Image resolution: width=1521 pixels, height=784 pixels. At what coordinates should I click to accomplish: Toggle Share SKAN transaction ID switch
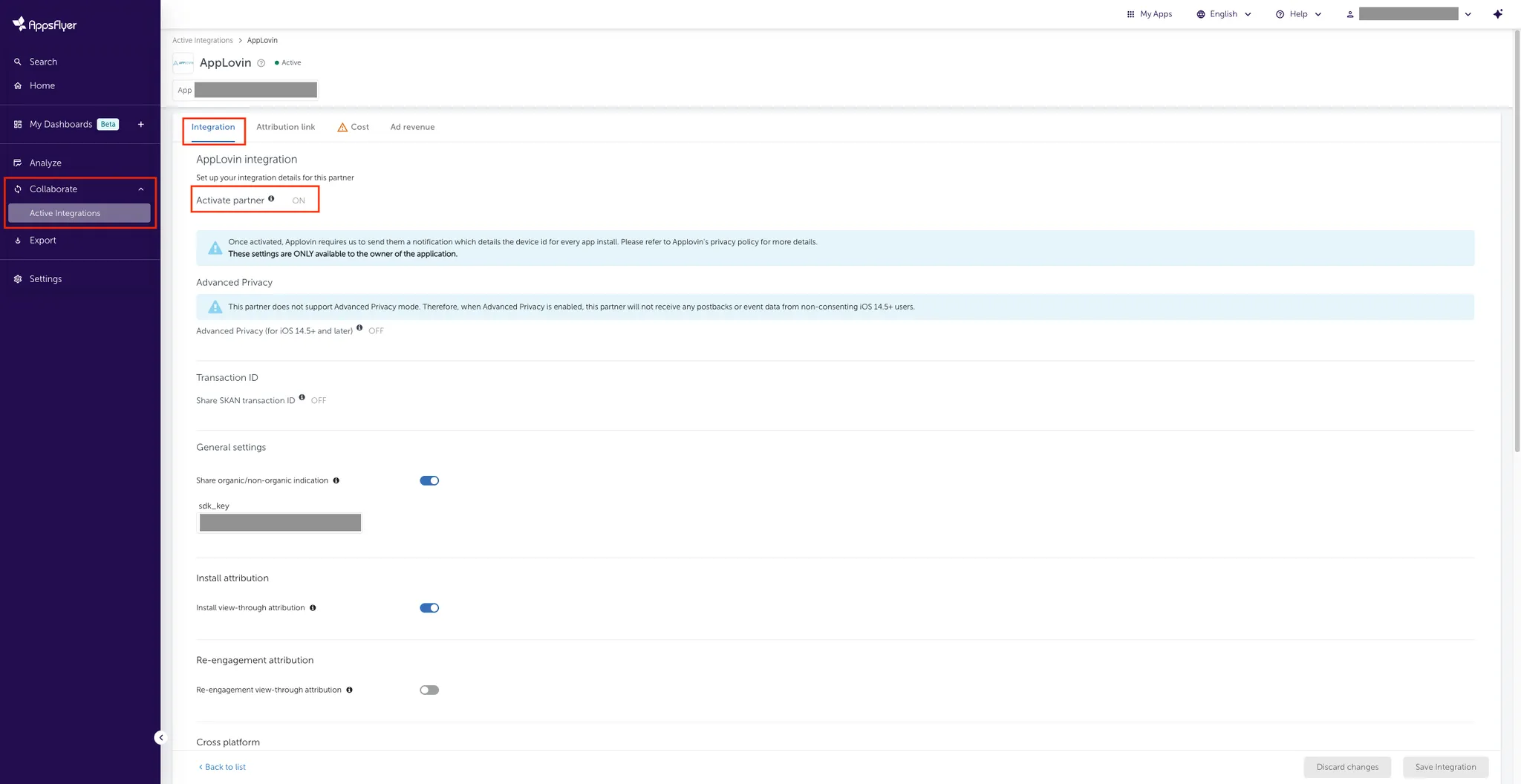click(x=319, y=401)
